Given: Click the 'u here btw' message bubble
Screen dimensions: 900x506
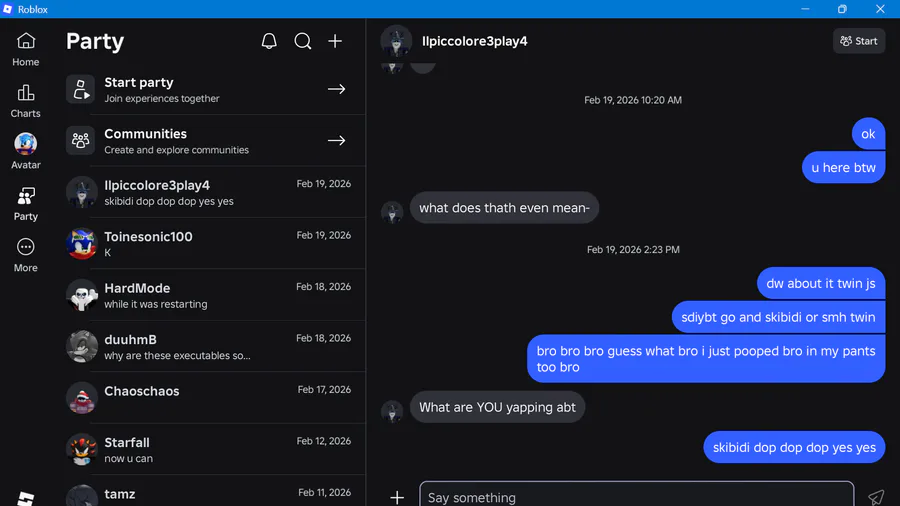Looking at the screenshot, I should point(843,168).
